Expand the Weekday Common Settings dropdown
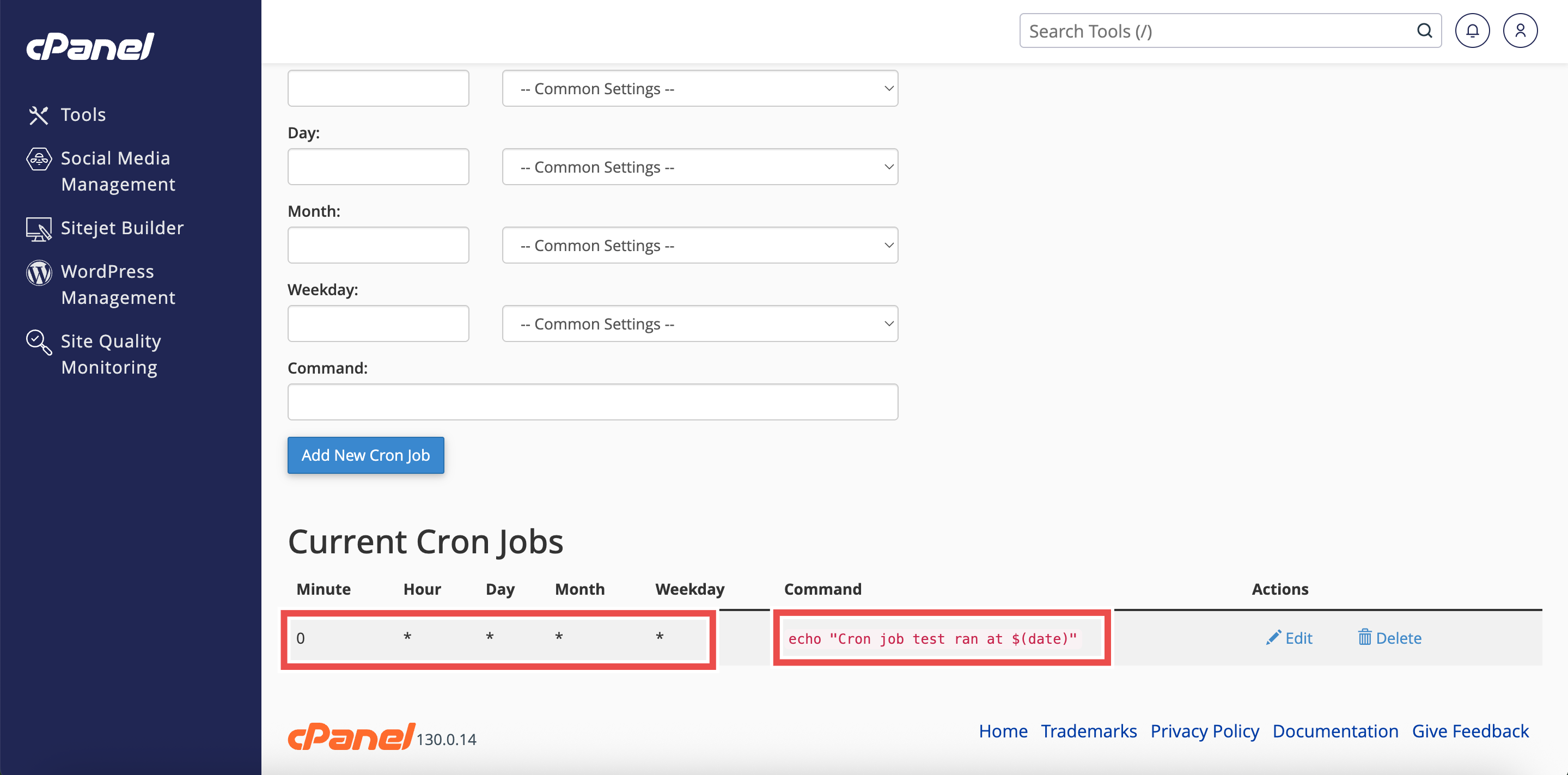 point(699,324)
